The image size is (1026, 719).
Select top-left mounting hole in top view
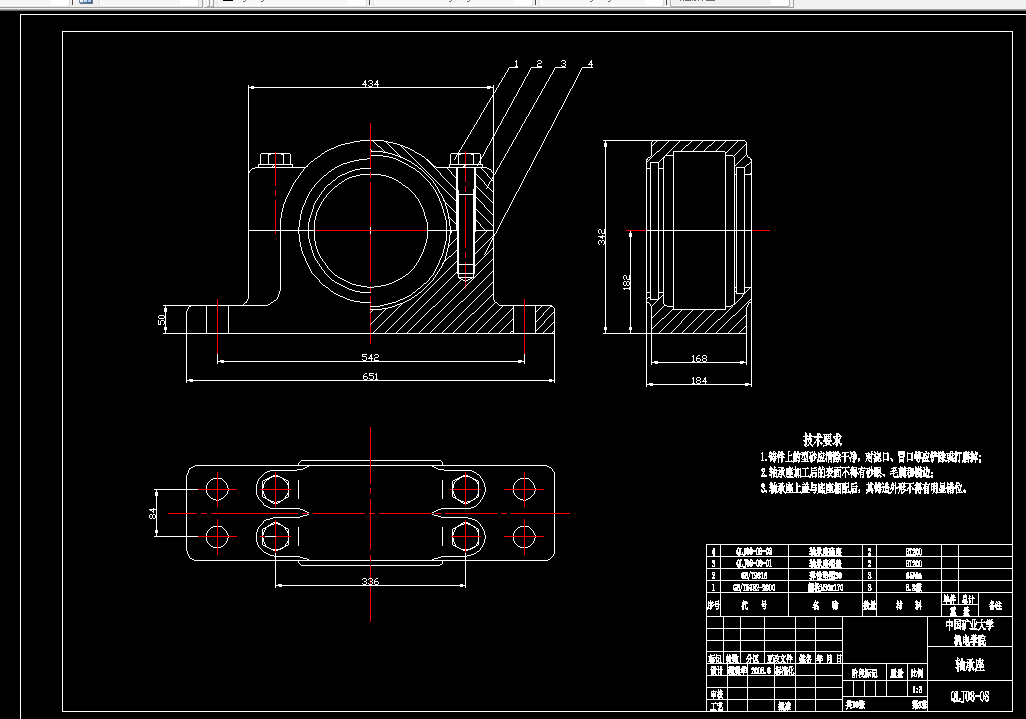pyautogui.click(x=217, y=489)
